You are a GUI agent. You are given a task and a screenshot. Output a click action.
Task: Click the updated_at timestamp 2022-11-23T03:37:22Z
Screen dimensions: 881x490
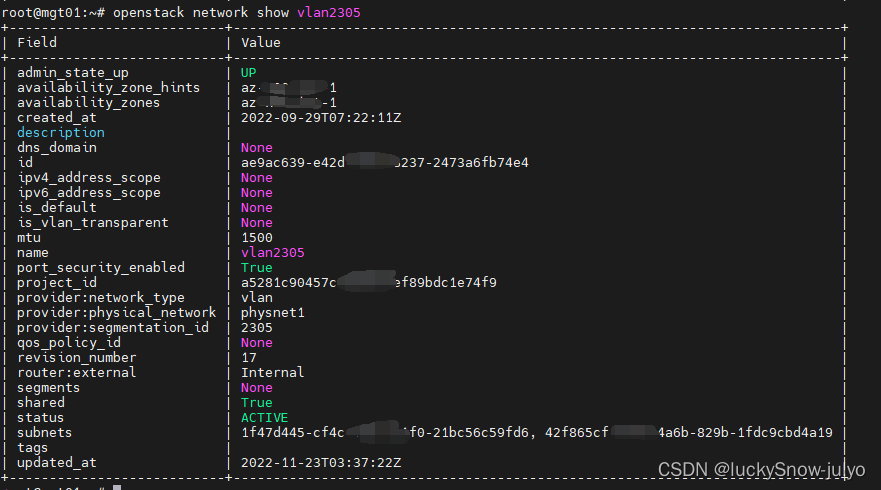pos(321,463)
